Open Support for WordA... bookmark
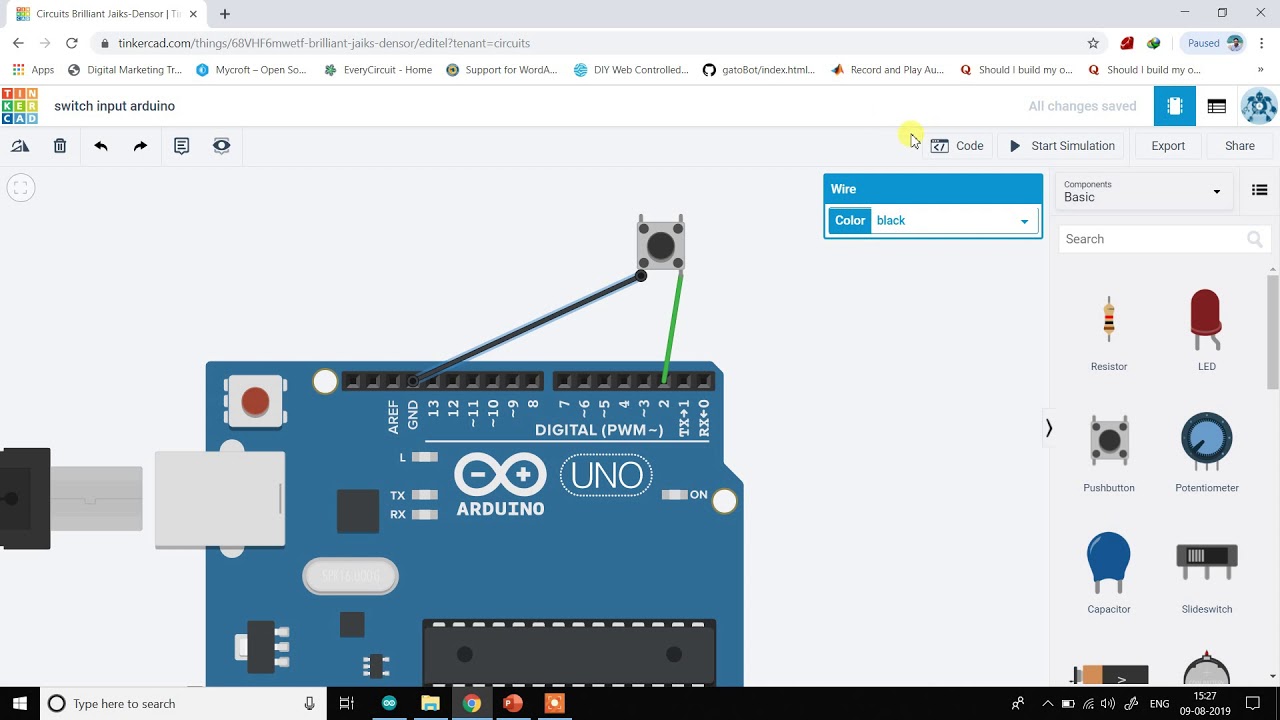Image resolution: width=1280 pixels, height=720 pixels. [x=501, y=70]
